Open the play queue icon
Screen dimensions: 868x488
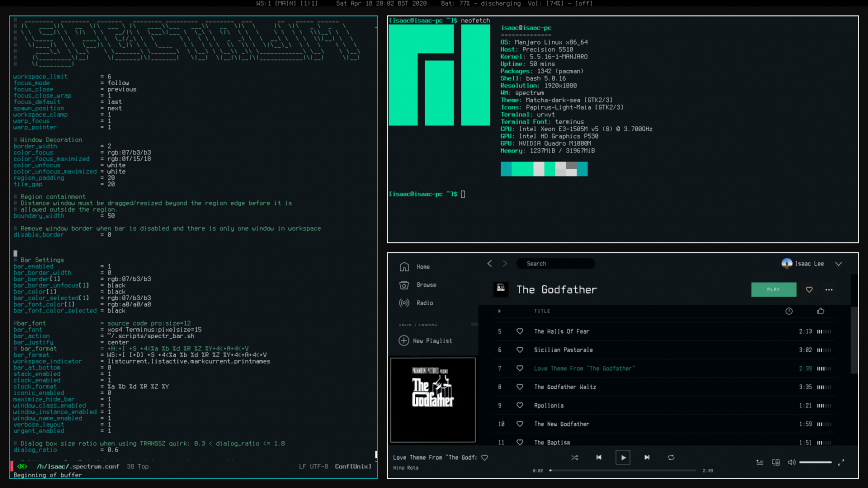tap(760, 462)
